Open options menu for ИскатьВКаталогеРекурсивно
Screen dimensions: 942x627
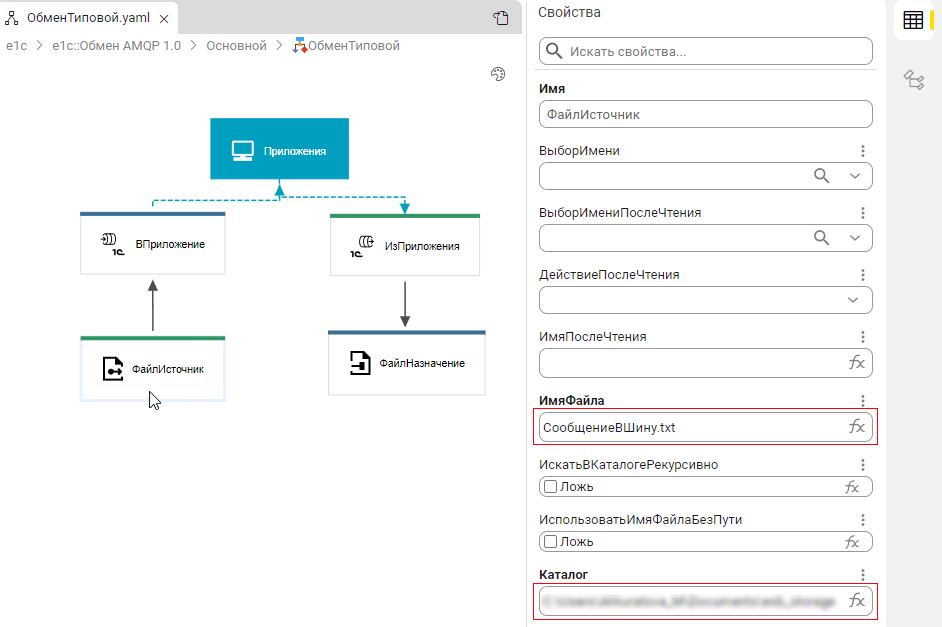point(863,465)
